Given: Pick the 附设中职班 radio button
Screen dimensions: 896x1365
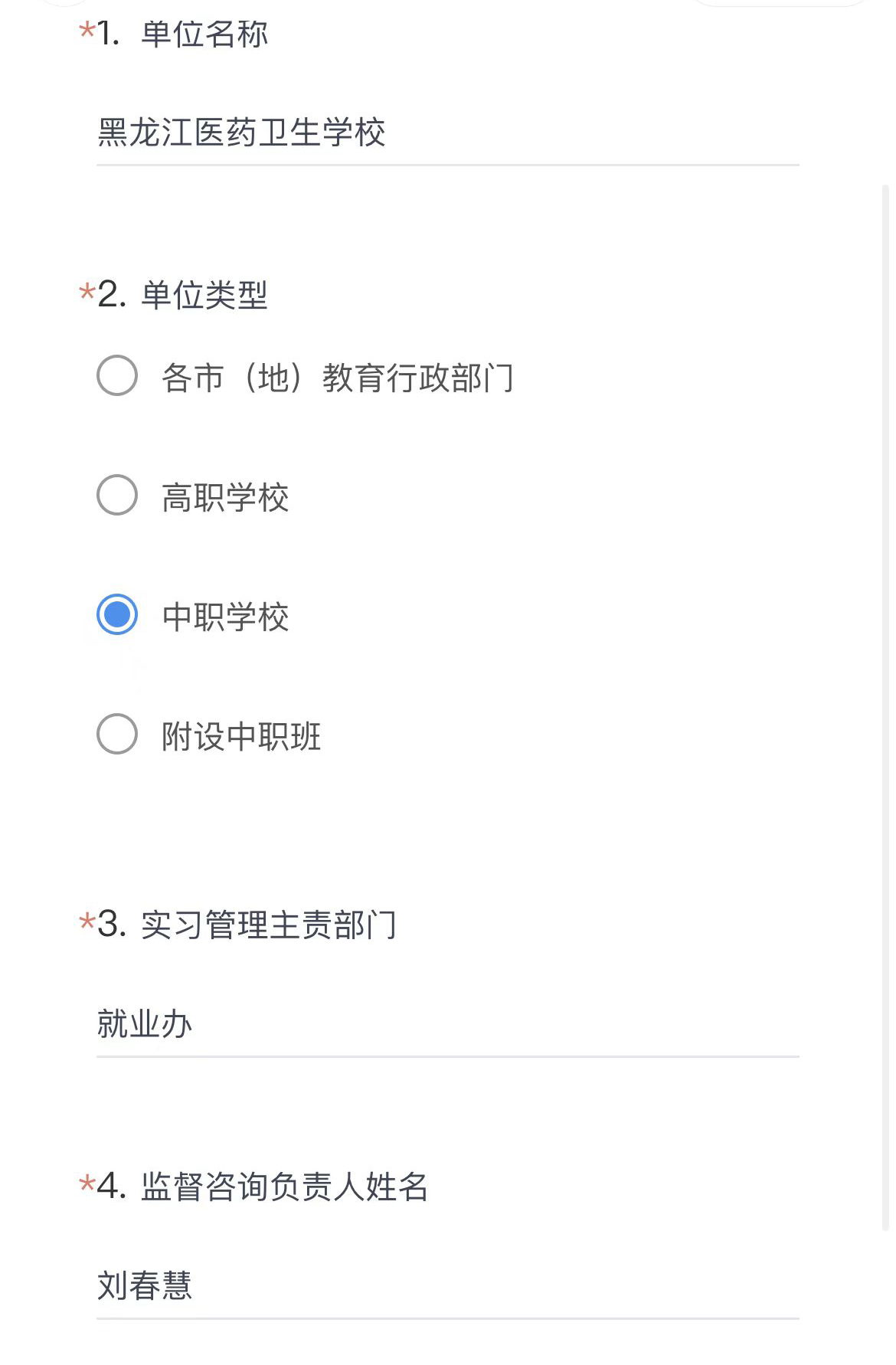Looking at the screenshot, I should [117, 734].
